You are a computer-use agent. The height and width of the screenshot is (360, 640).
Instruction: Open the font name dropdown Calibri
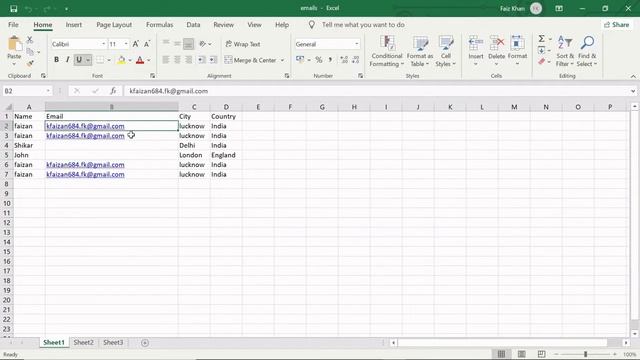coord(103,44)
